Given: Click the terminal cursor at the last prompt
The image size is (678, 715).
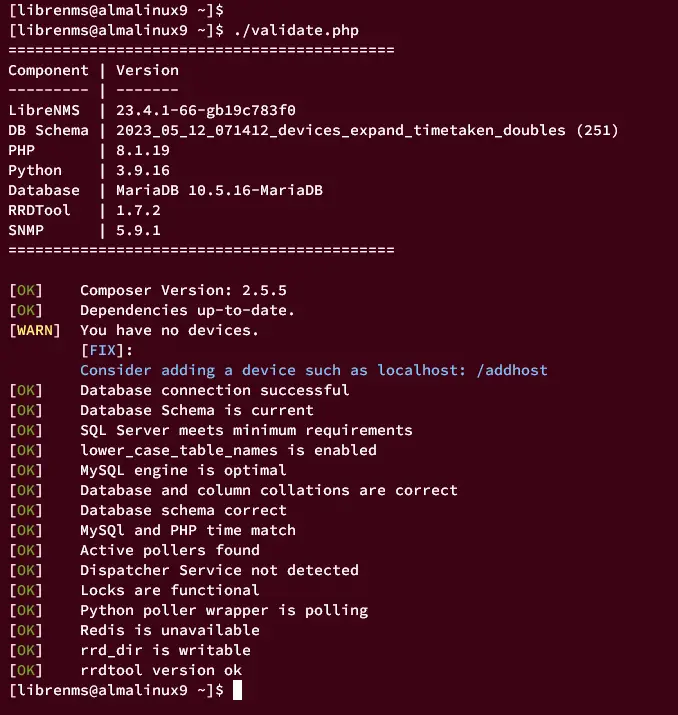Looking at the screenshot, I should [235, 690].
